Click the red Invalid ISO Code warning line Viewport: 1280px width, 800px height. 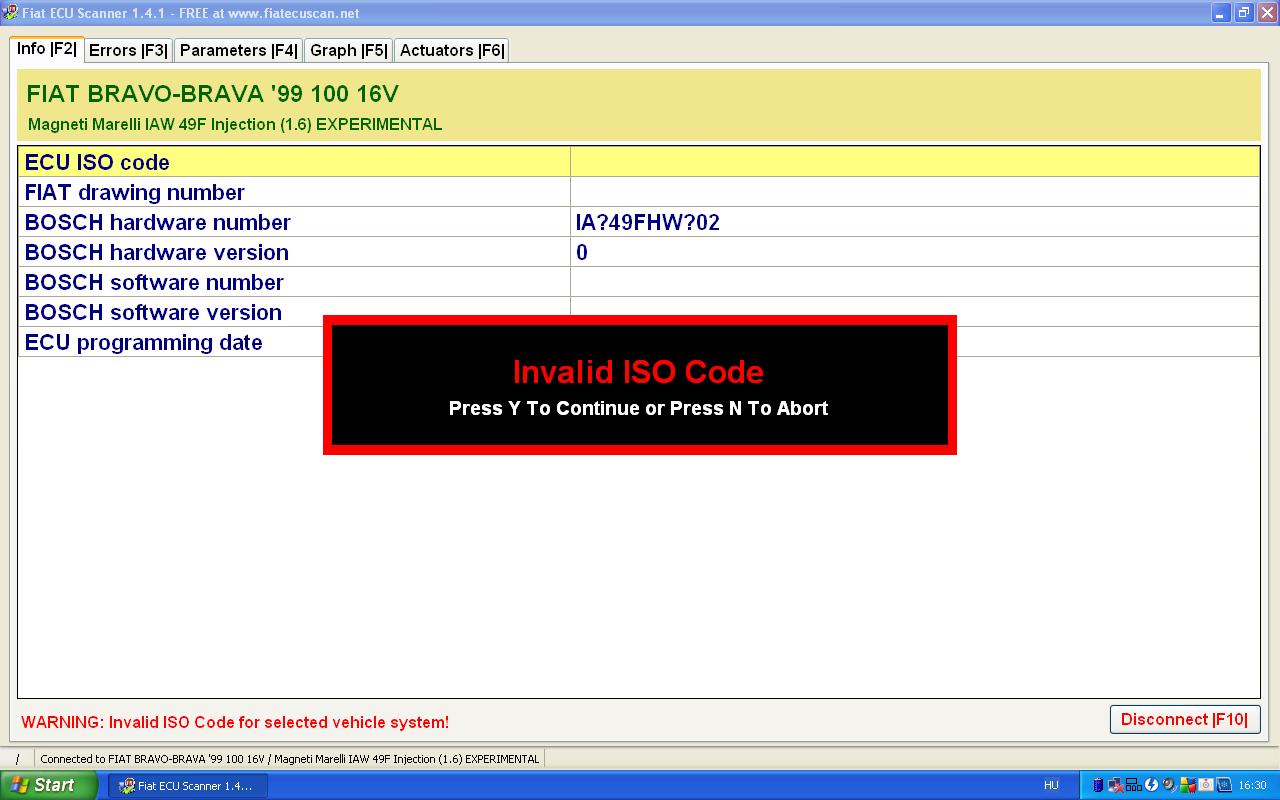pos(235,722)
